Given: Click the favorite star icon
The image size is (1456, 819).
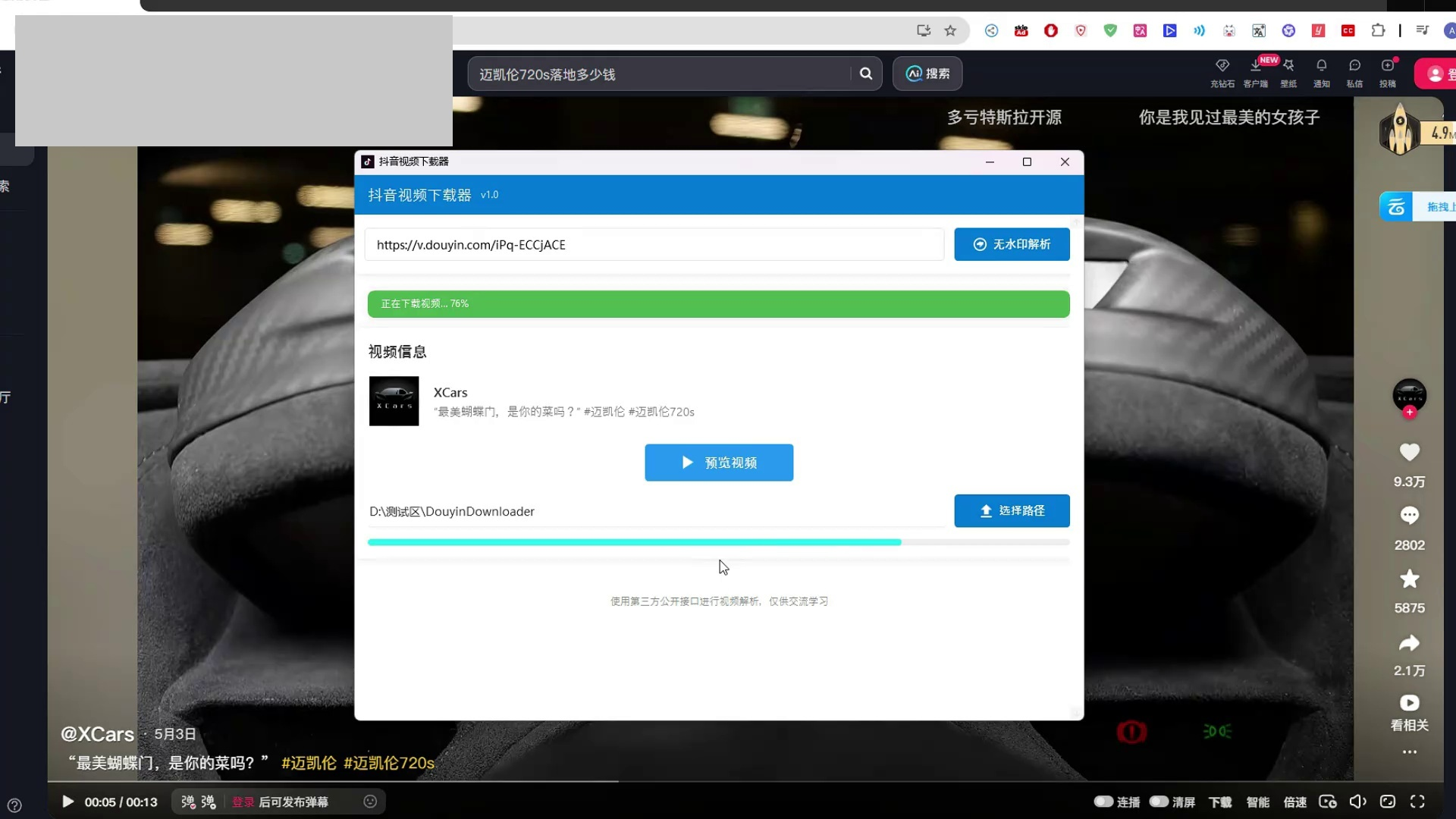Looking at the screenshot, I should point(1409,579).
